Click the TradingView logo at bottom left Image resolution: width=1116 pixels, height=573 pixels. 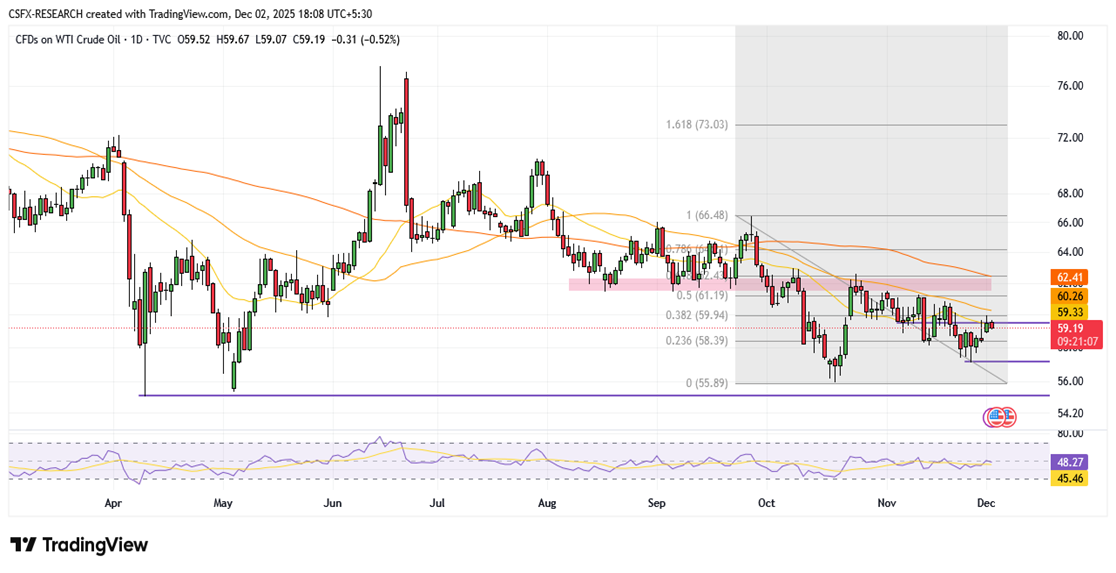pyautogui.click(x=79, y=545)
